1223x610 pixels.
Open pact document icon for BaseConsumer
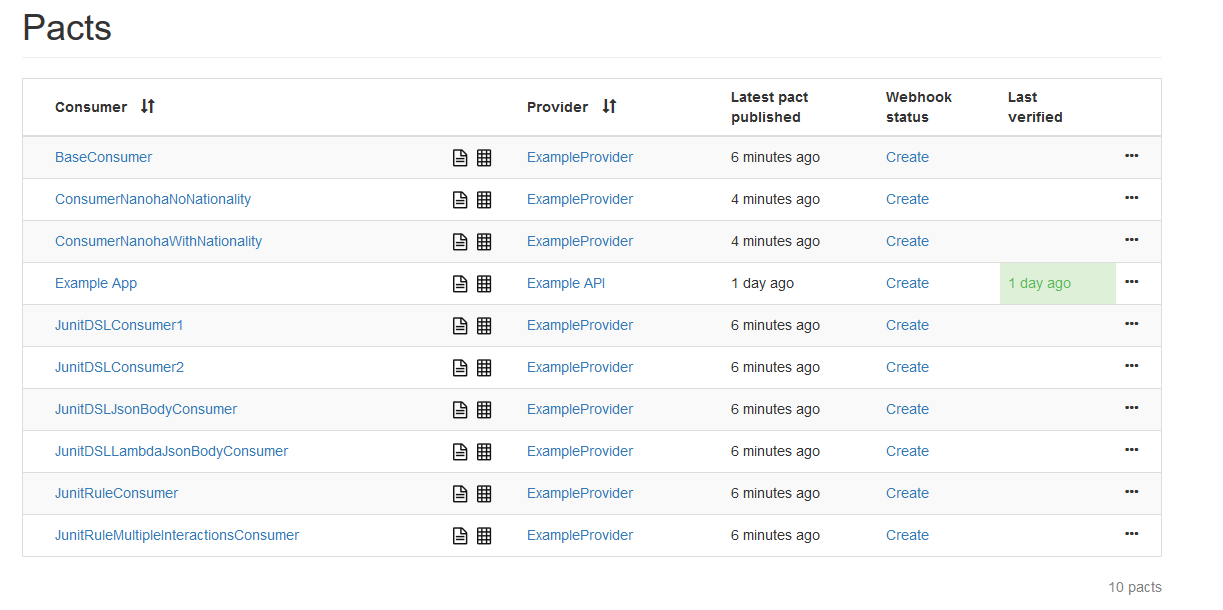tap(460, 158)
